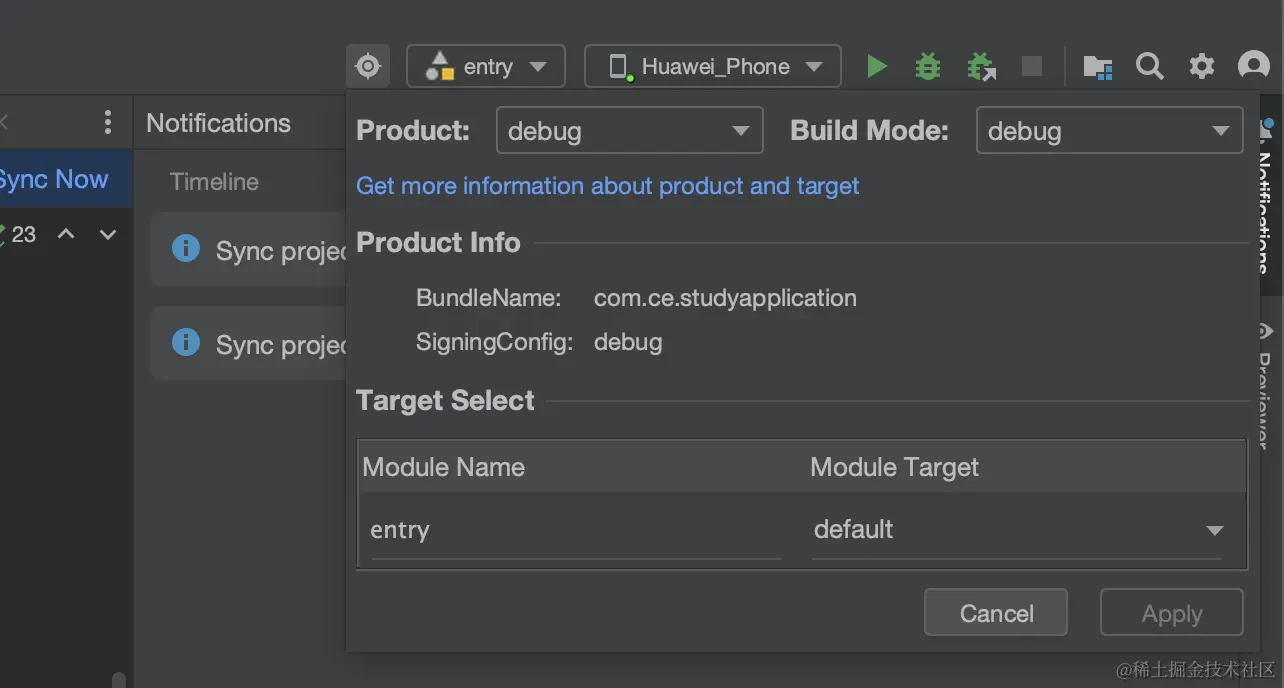Expand the Product debug dropdown
The width and height of the screenshot is (1284, 688).
629,131
